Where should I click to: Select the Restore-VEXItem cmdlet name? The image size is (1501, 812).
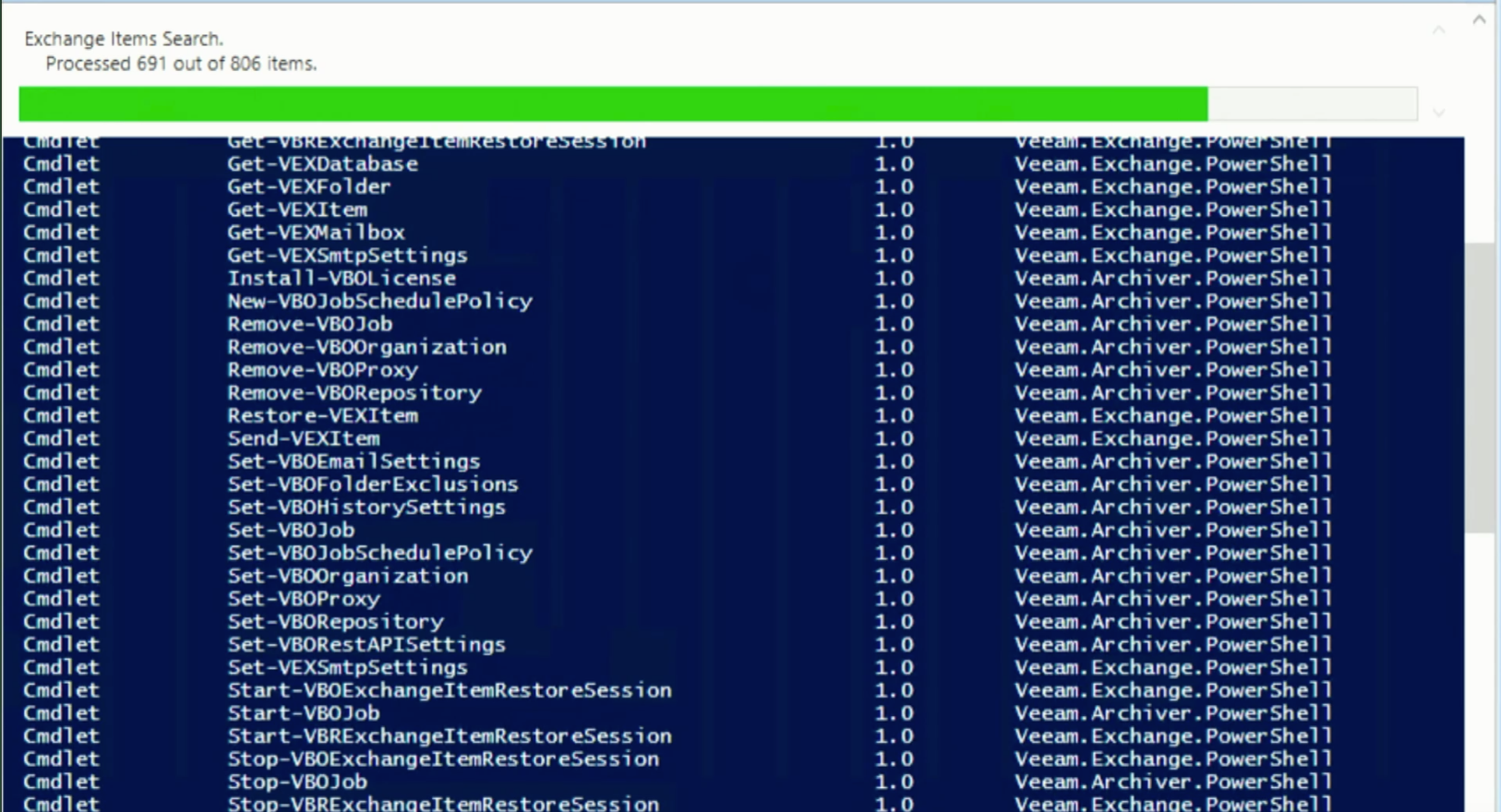pyautogui.click(x=322, y=416)
